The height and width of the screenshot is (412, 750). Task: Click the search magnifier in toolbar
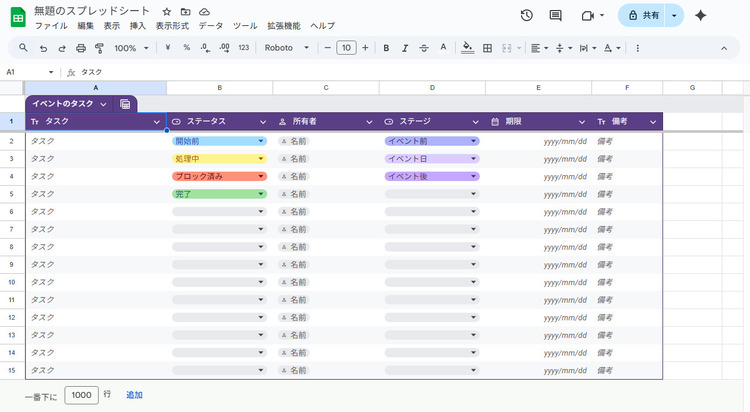pyautogui.click(x=23, y=48)
